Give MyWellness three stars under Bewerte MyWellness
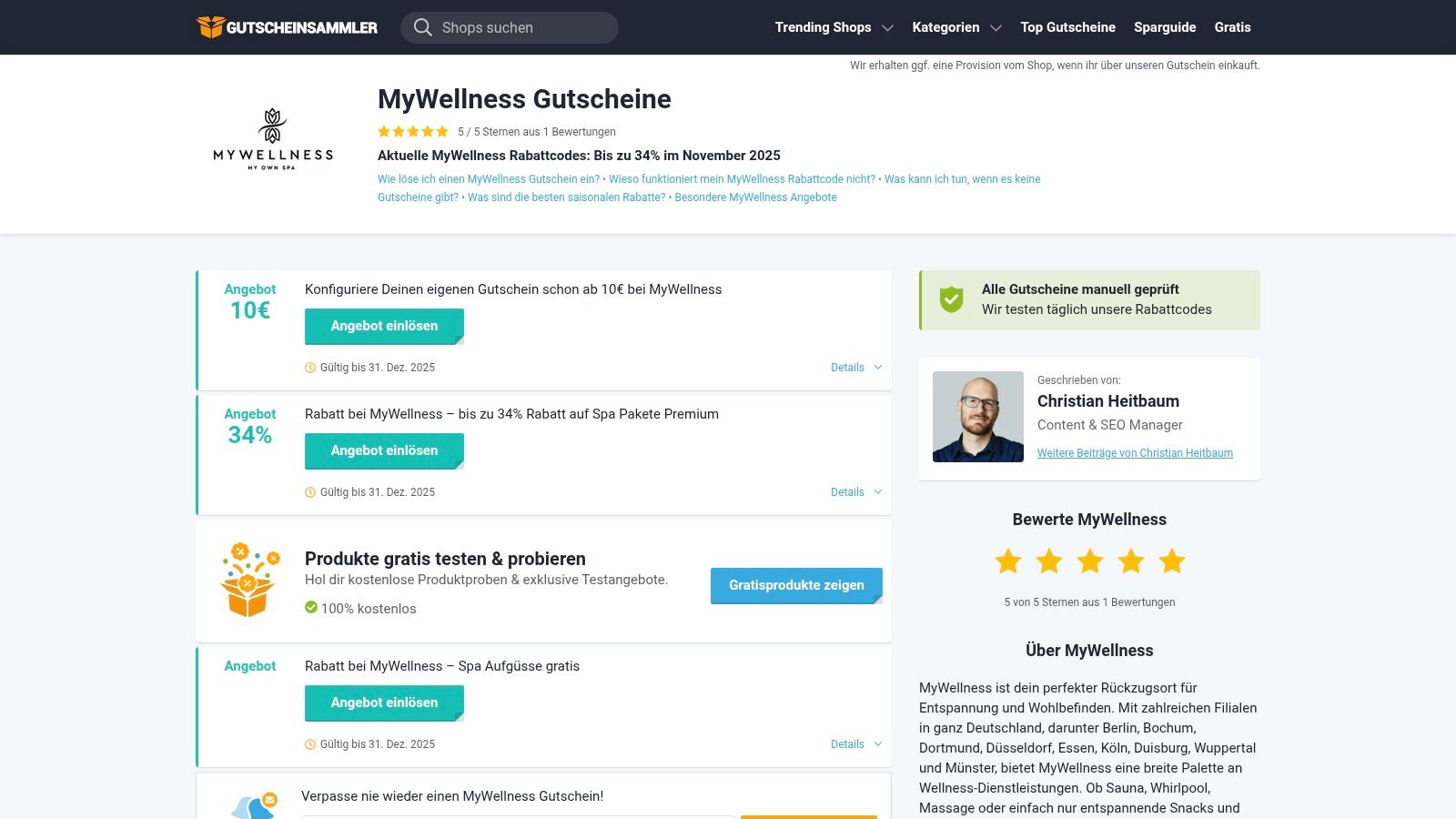 coord(1089,561)
